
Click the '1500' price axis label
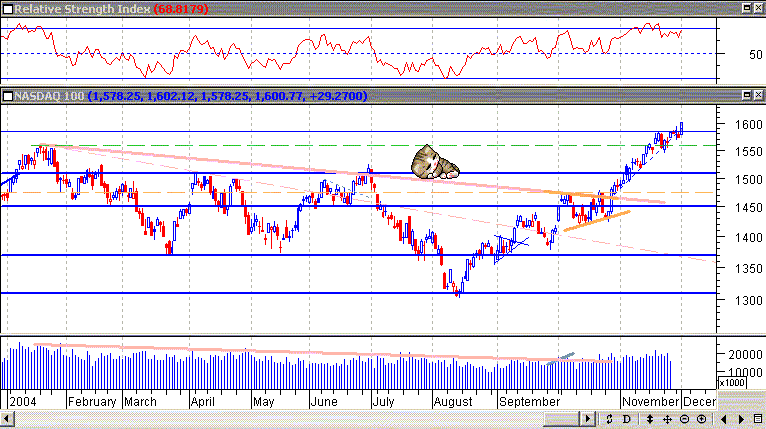(x=748, y=180)
